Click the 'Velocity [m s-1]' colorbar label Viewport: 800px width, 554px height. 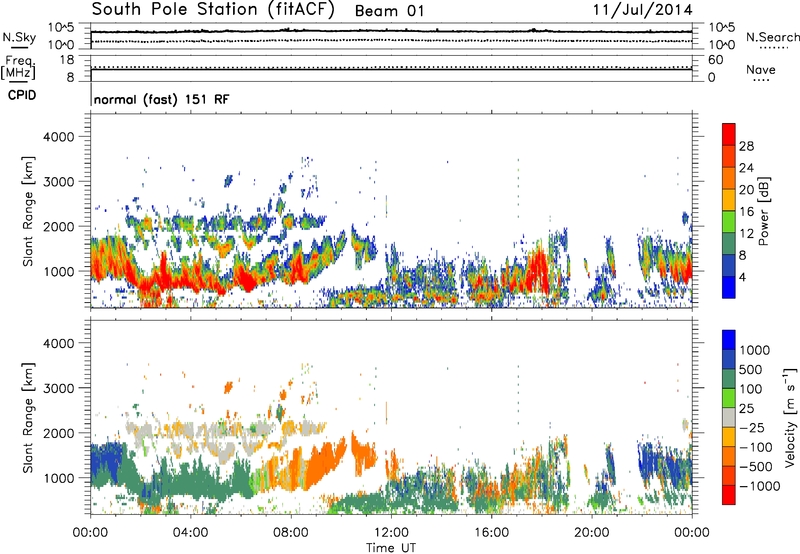790,417
